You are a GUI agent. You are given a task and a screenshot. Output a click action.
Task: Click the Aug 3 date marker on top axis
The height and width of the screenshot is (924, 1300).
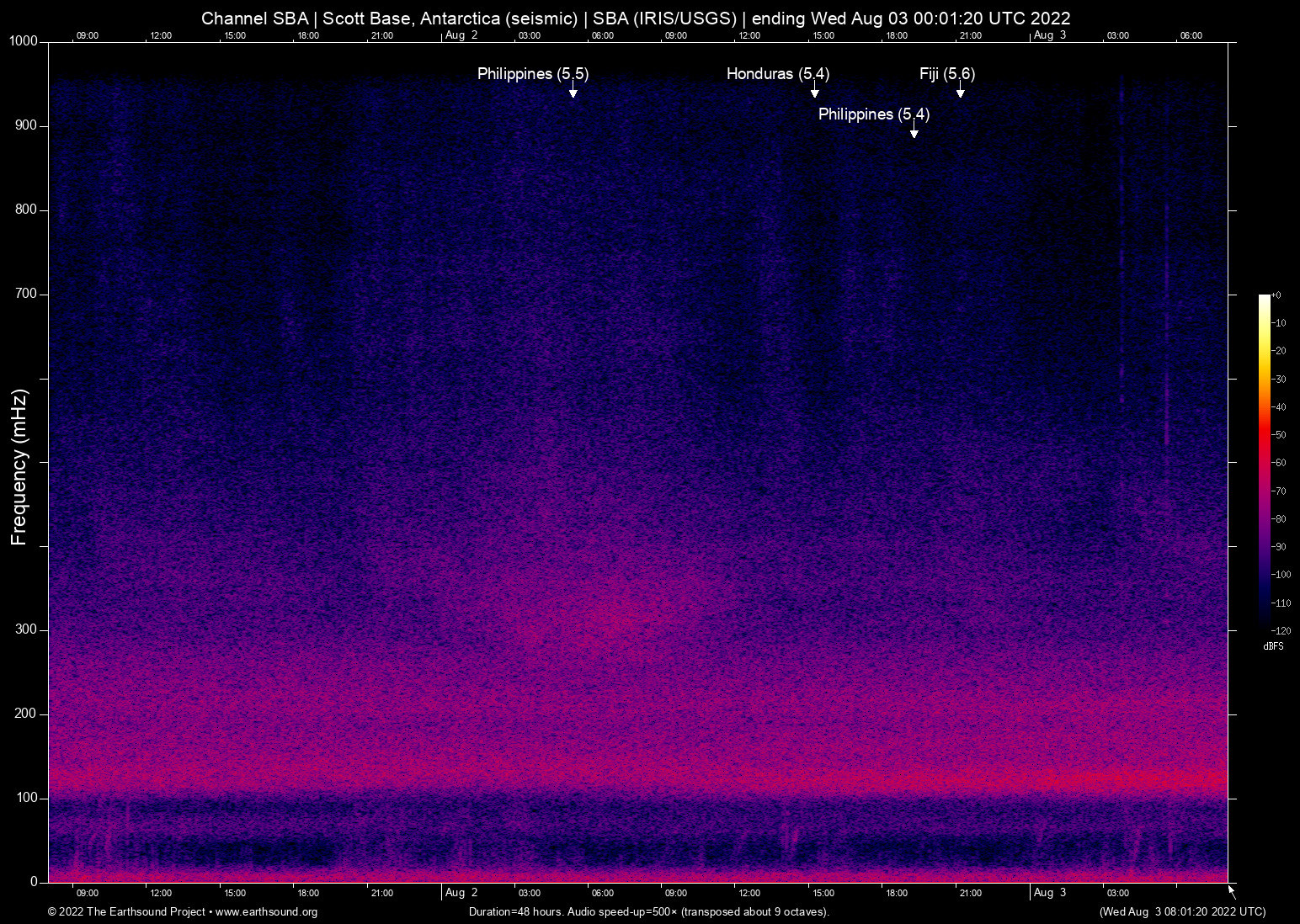1049,35
